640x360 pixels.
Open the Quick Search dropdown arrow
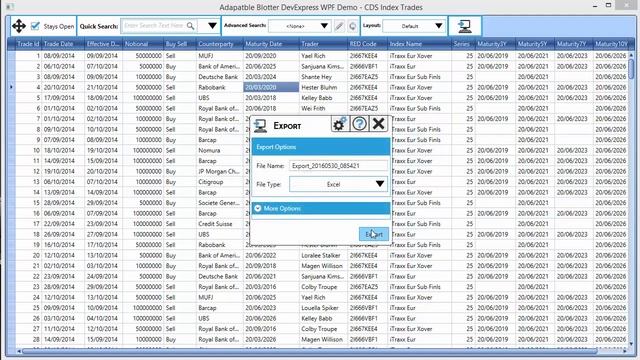click(212, 26)
